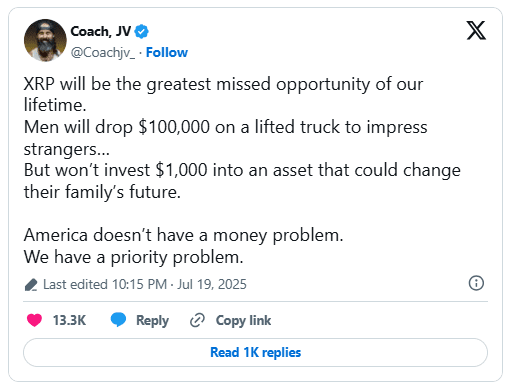
Task: Click the Copy link text
Action: point(243,321)
